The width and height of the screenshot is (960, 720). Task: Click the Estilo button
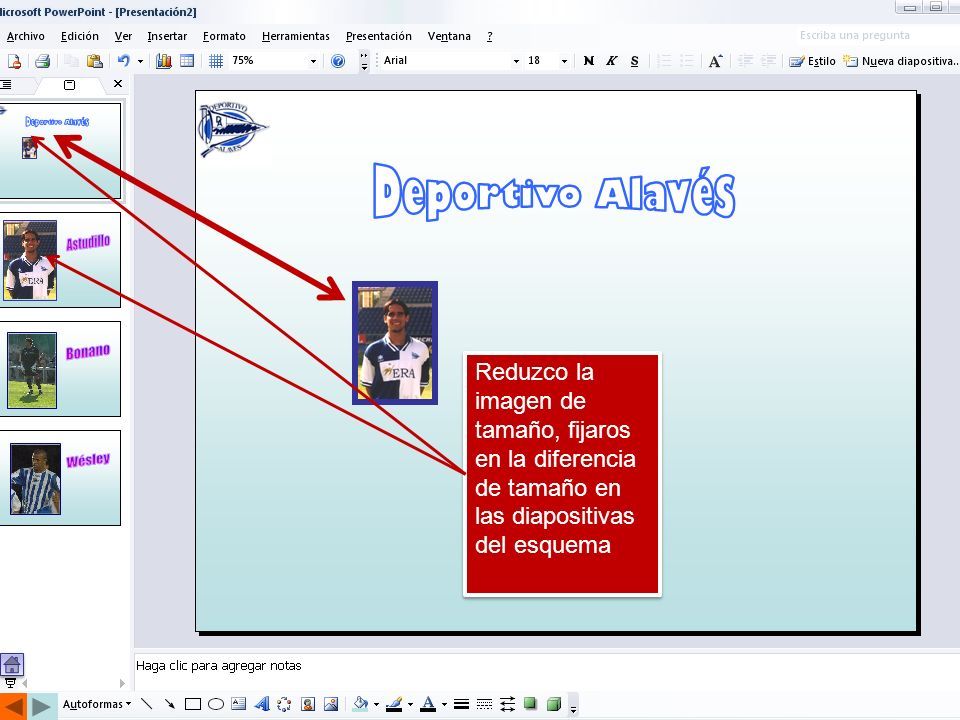[812, 61]
